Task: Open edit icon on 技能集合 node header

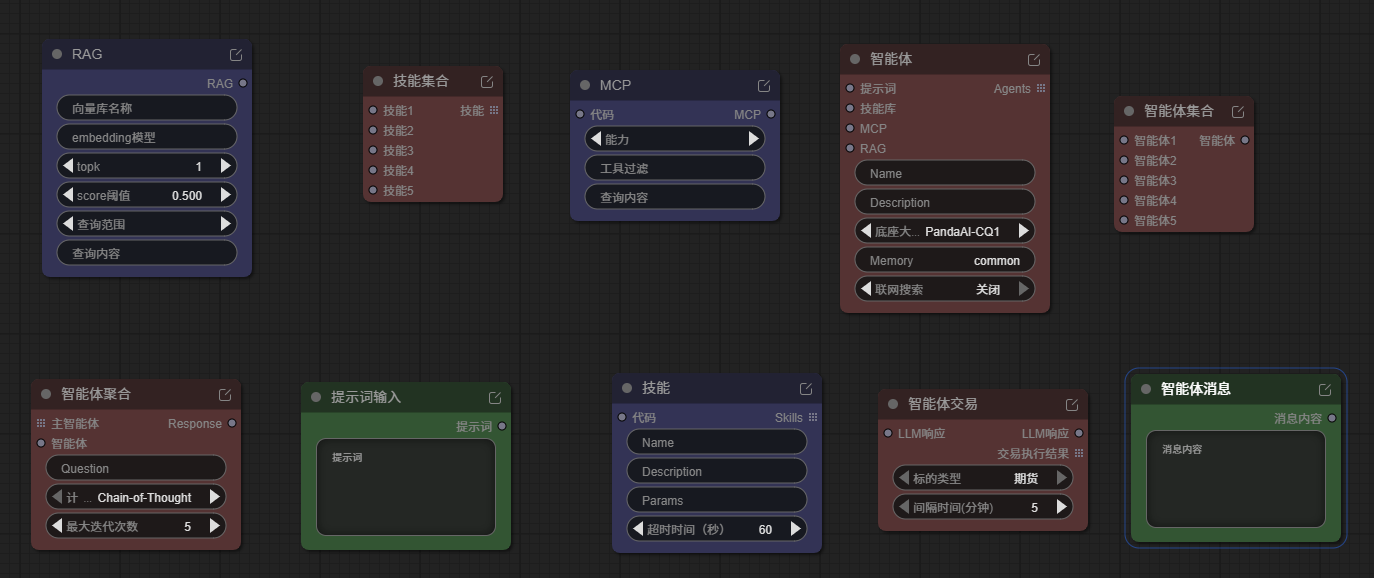Action: pos(487,81)
